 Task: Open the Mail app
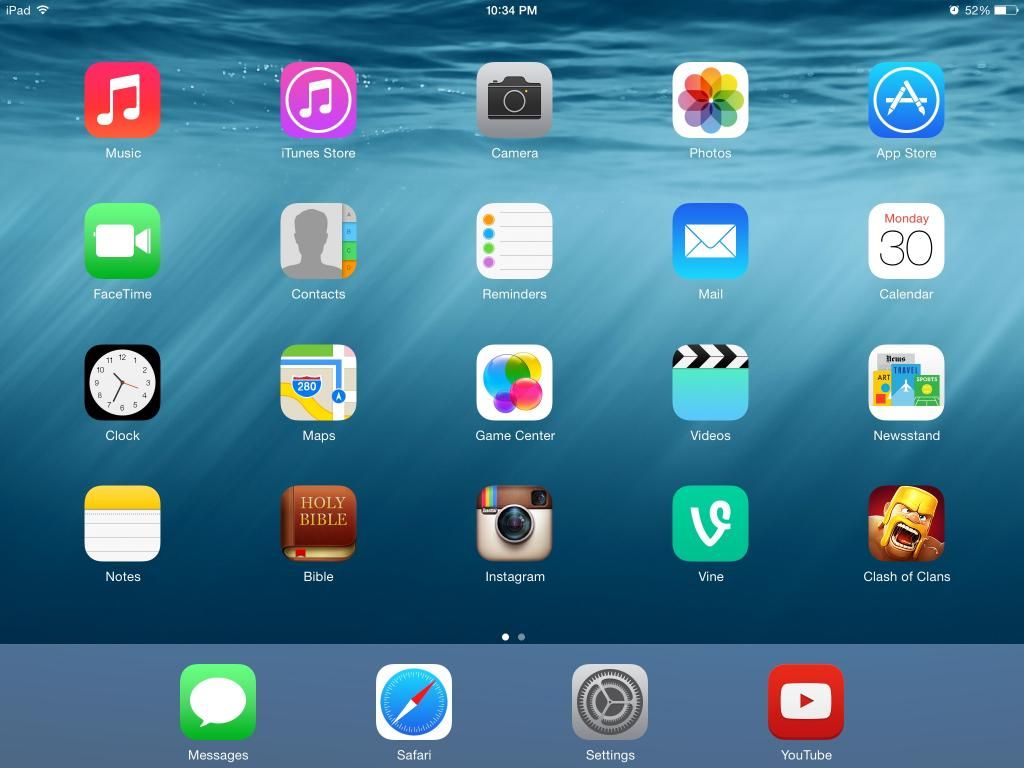[710, 241]
